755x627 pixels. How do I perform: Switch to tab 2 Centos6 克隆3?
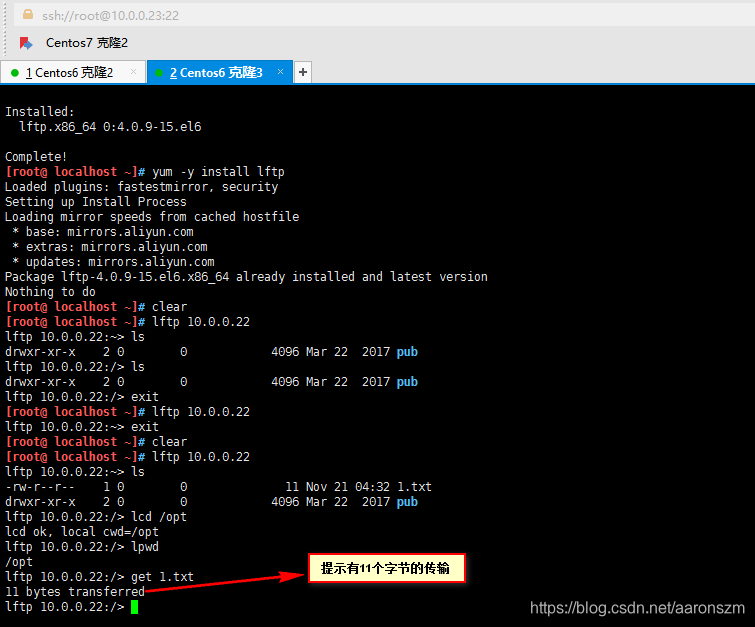pos(220,72)
